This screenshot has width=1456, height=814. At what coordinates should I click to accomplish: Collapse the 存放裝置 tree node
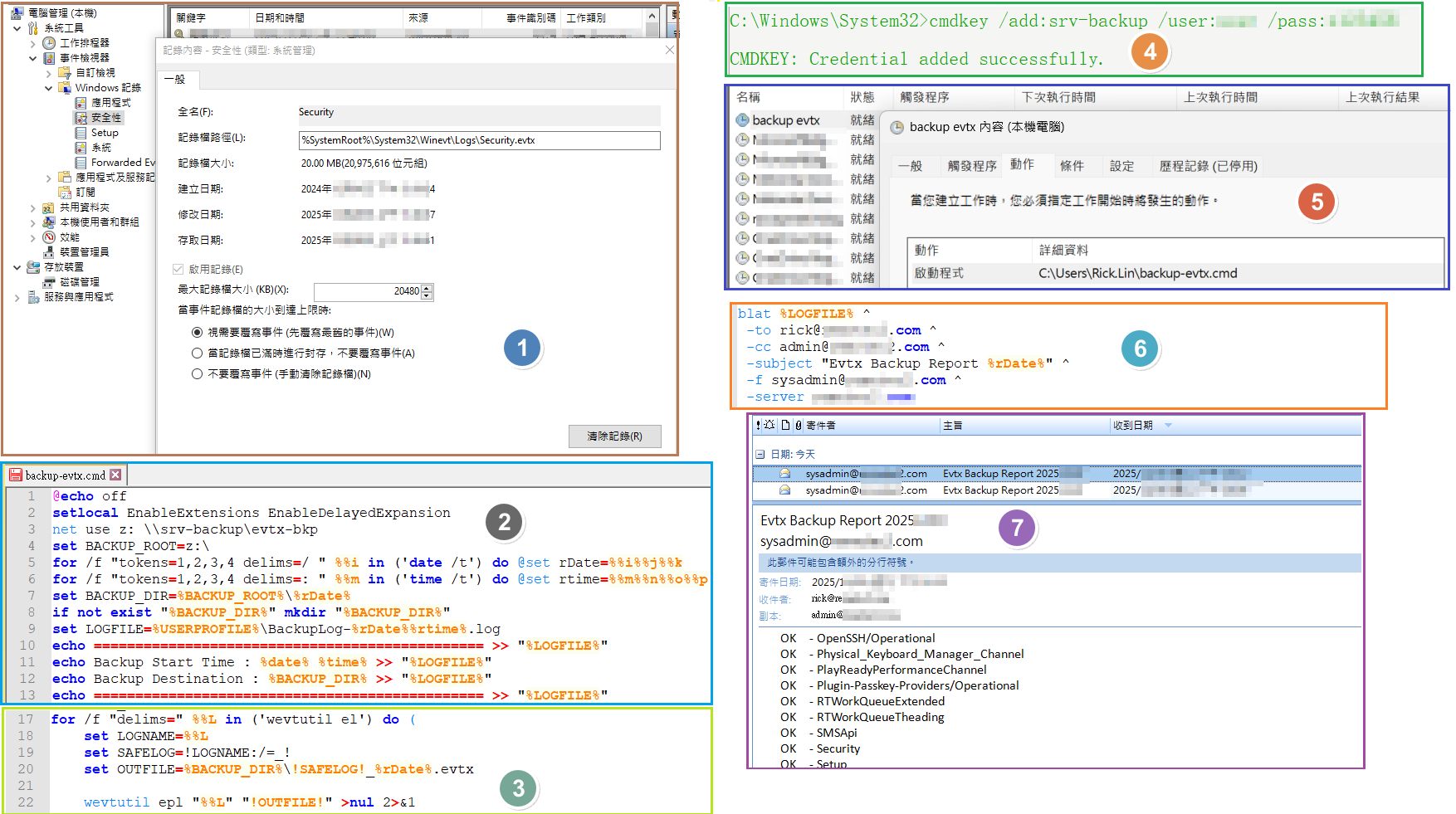17,267
